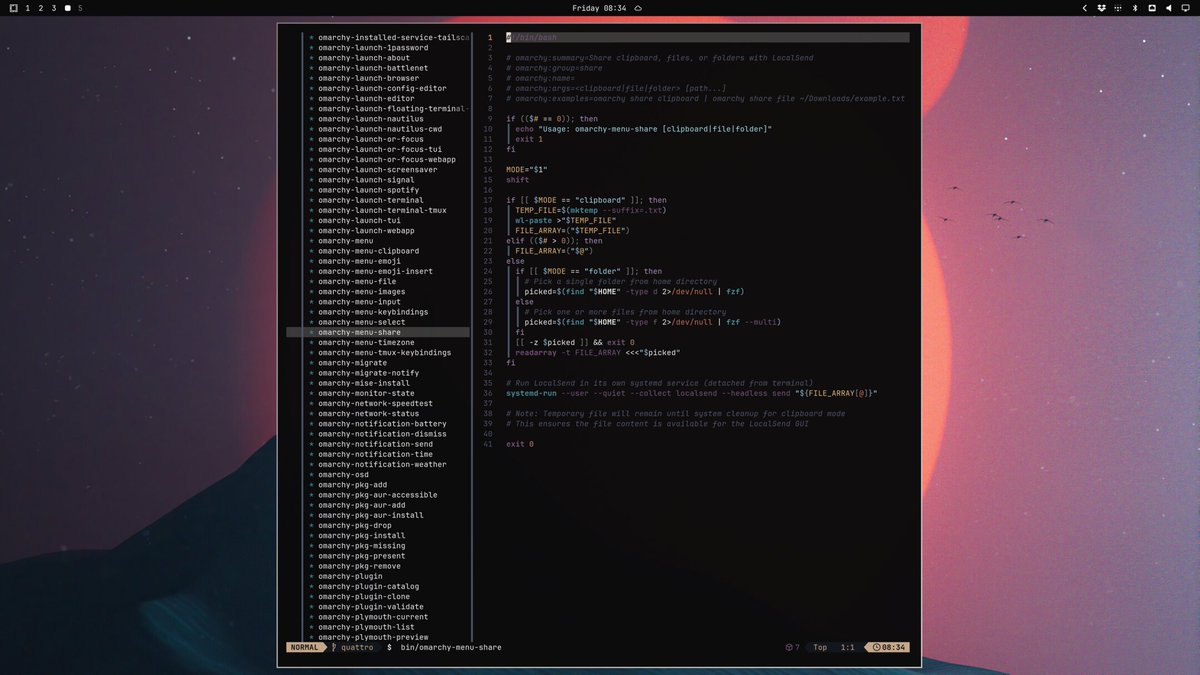1200x675 pixels.
Task: Click the clock icon in the editor statusline
Action: 877,647
